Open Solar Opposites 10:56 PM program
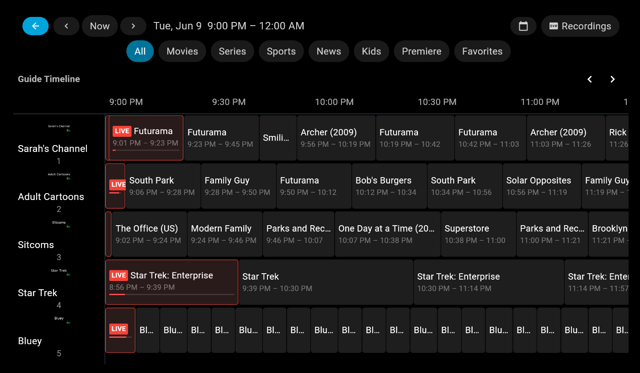 tap(542, 186)
